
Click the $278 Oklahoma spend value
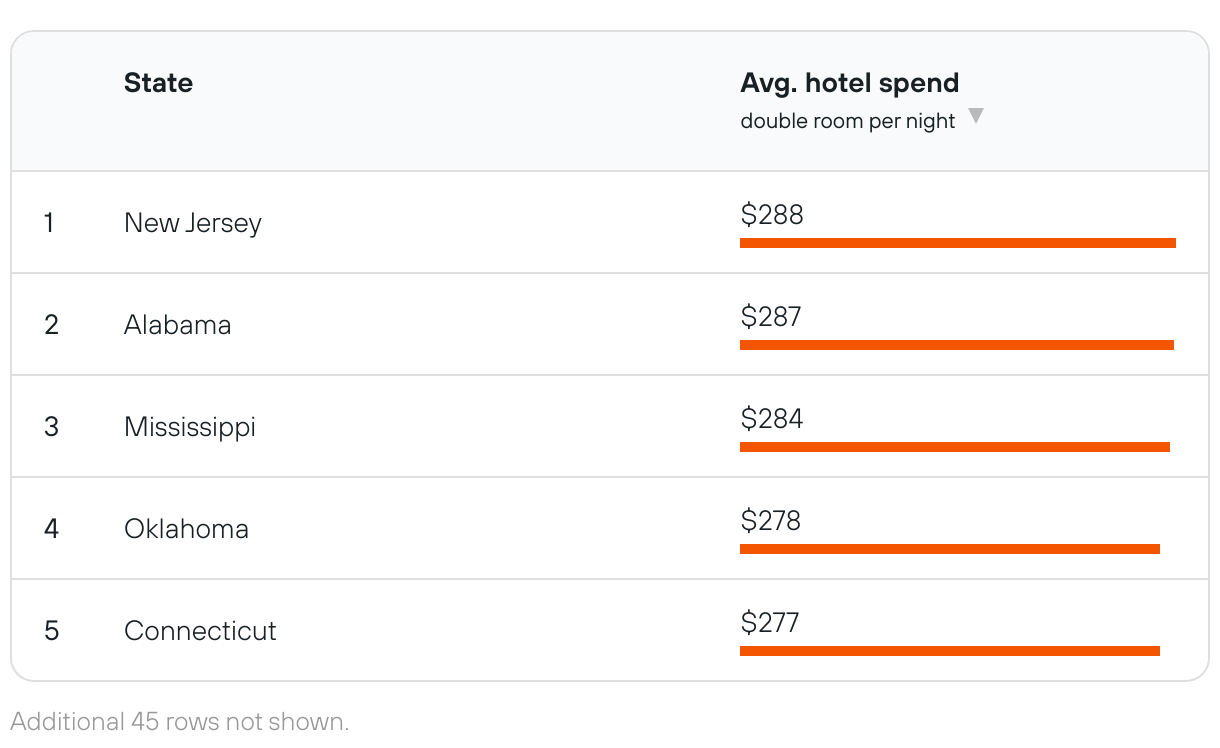coord(770,521)
